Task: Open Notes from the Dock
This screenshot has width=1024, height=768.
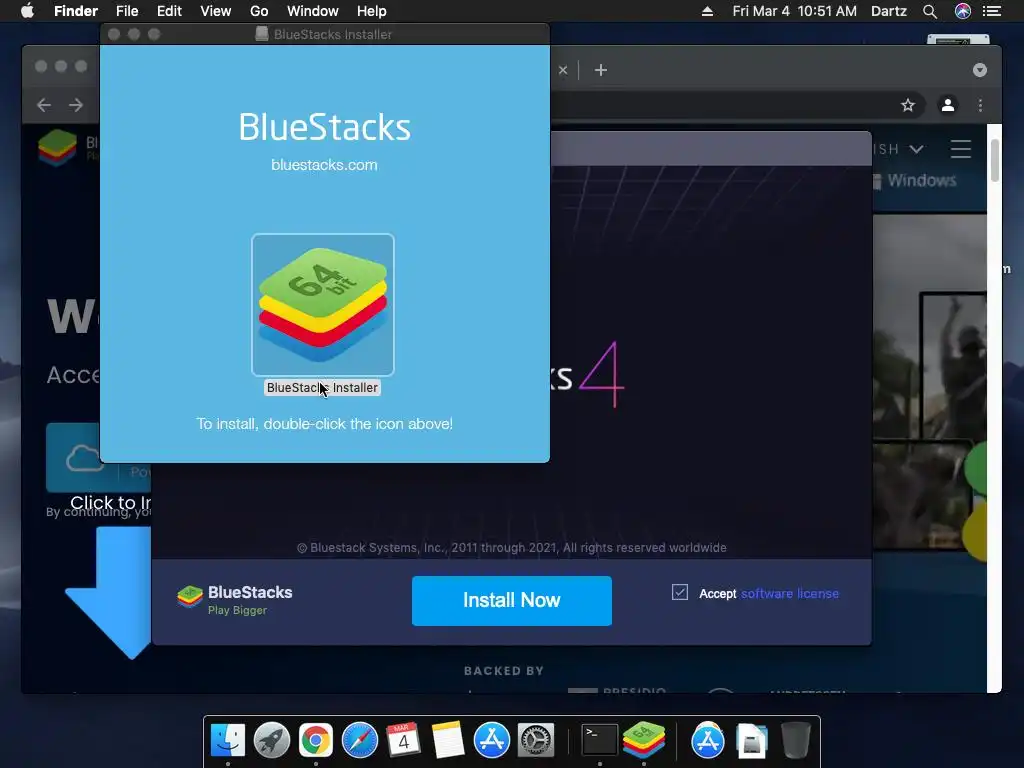Action: pos(448,740)
